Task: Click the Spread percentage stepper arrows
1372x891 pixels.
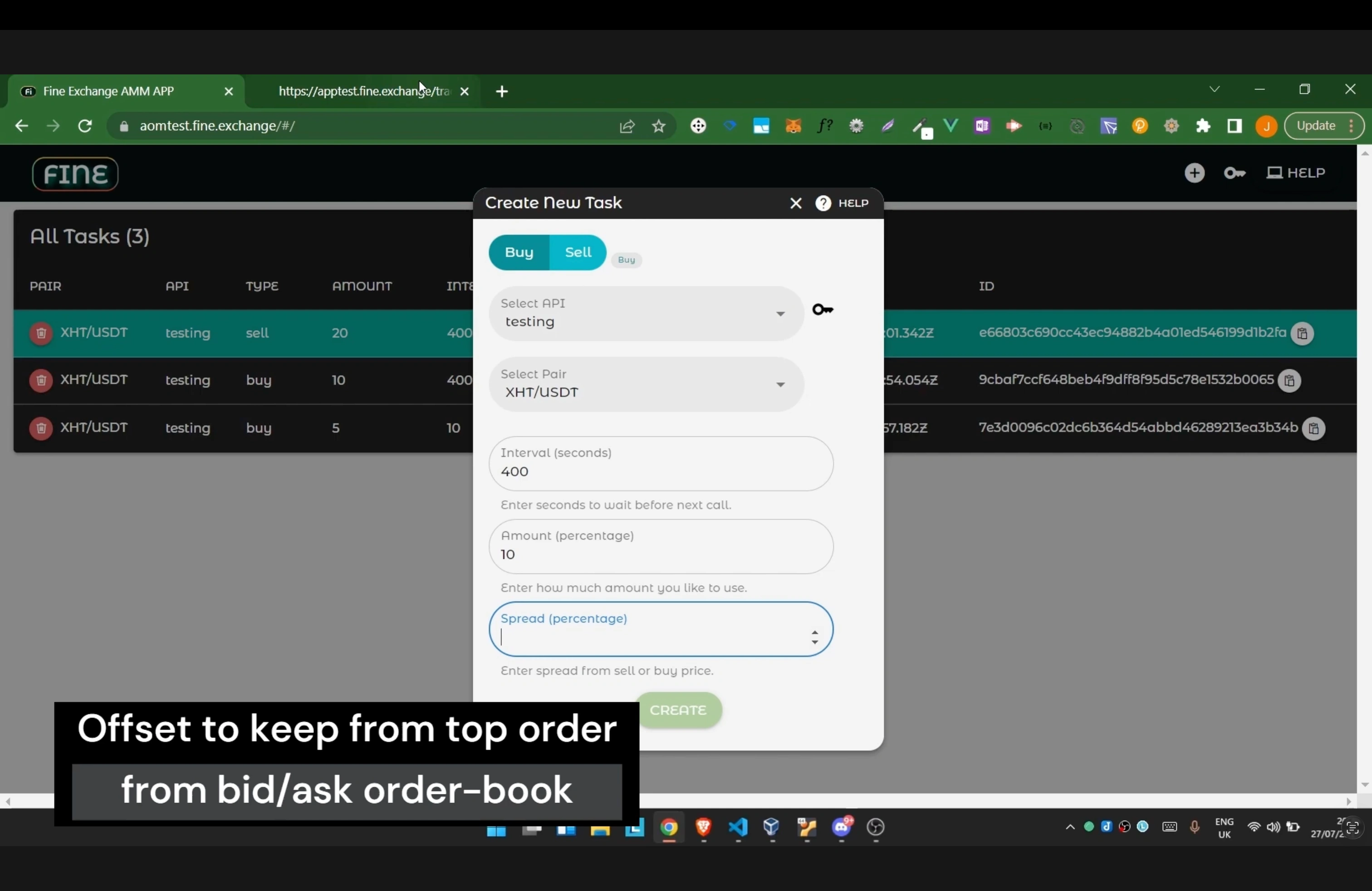Action: click(814, 637)
